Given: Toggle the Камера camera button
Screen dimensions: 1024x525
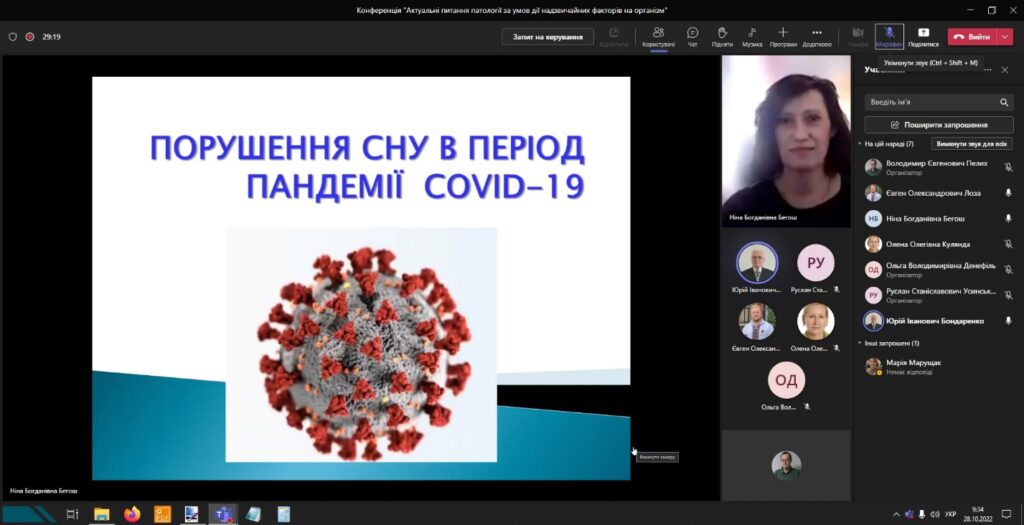Looking at the screenshot, I should pos(858,36).
